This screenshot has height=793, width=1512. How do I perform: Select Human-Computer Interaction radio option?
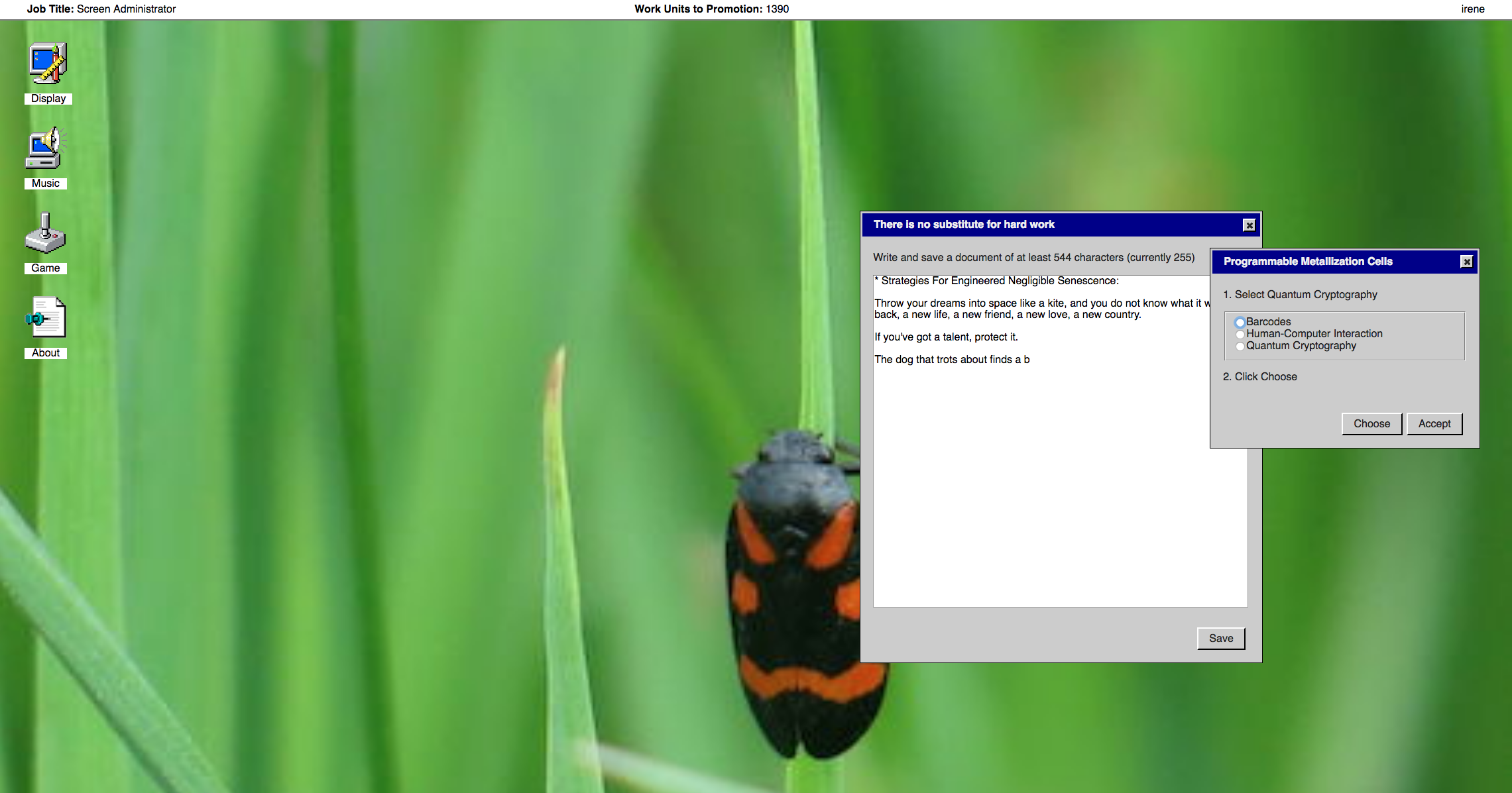[1240, 335]
